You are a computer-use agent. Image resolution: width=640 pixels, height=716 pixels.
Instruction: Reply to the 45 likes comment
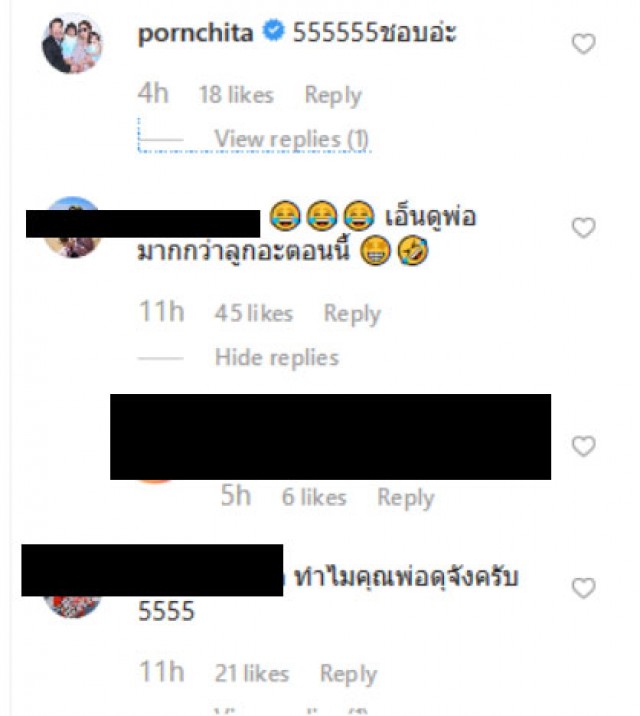(352, 314)
